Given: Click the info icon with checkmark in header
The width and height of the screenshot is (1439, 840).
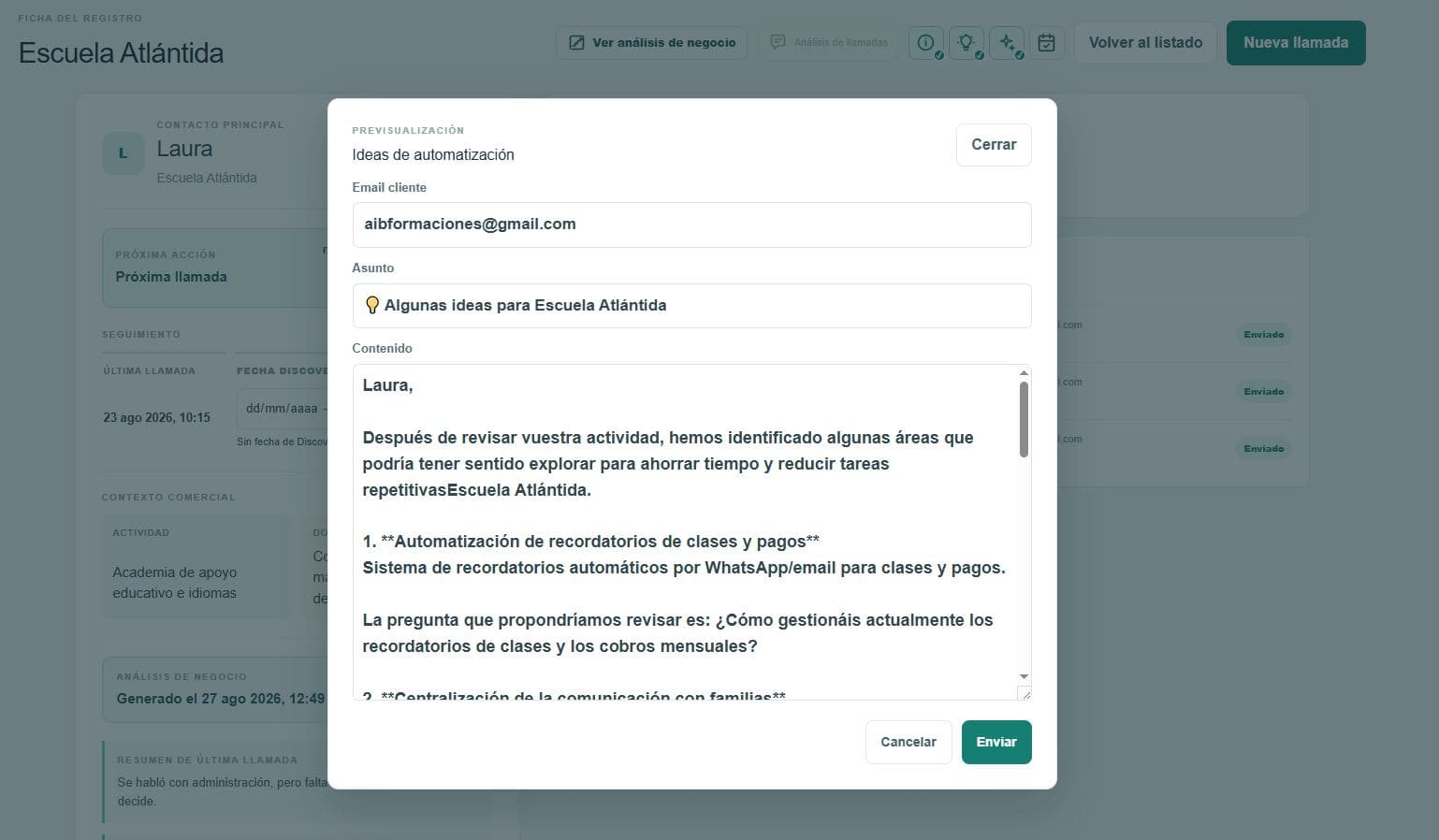Looking at the screenshot, I should 925,43.
